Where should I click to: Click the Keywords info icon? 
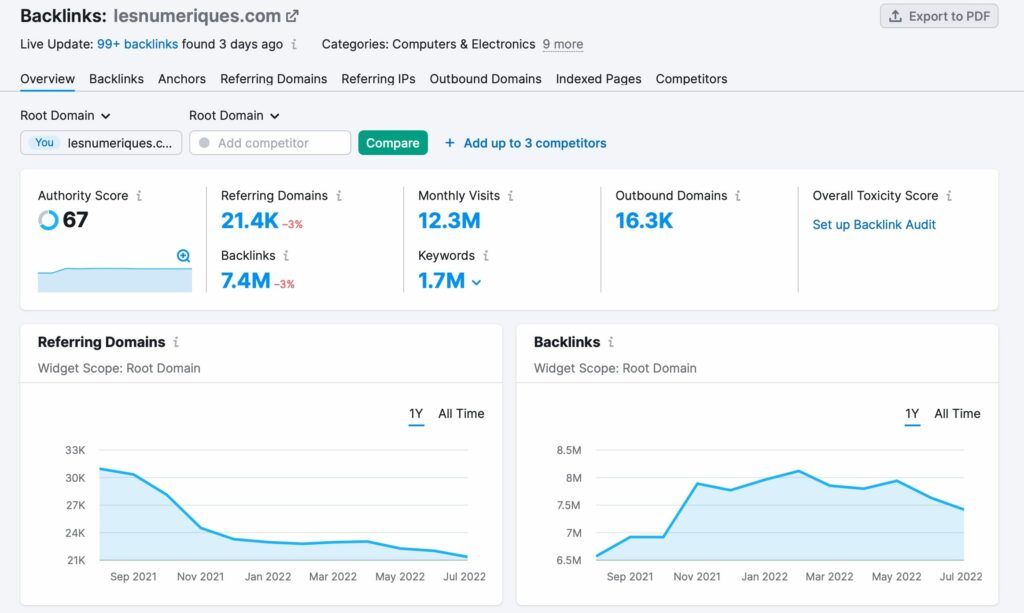pyautogui.click(x=486, y=255)
